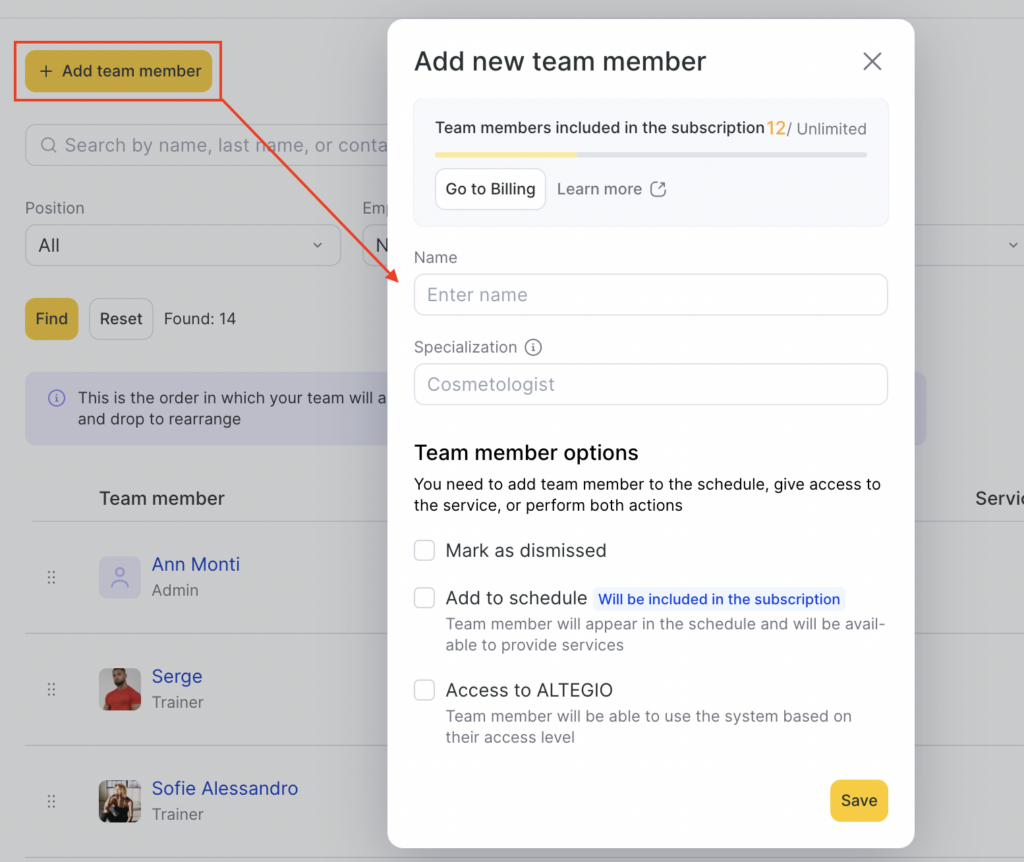Click the info icon in the order notice

coord(57,398)
